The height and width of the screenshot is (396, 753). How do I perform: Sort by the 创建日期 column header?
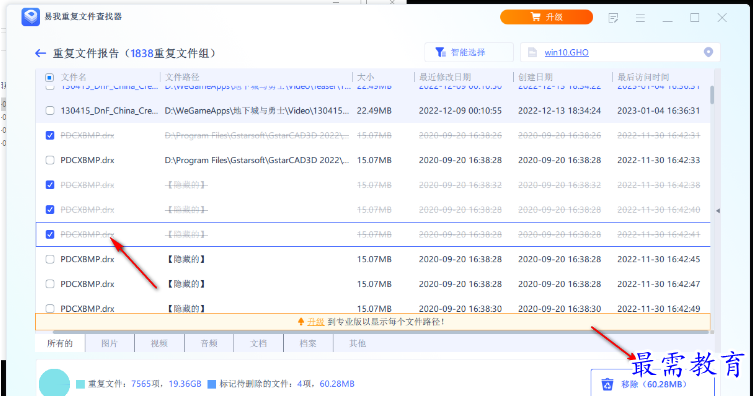point(535,77)
